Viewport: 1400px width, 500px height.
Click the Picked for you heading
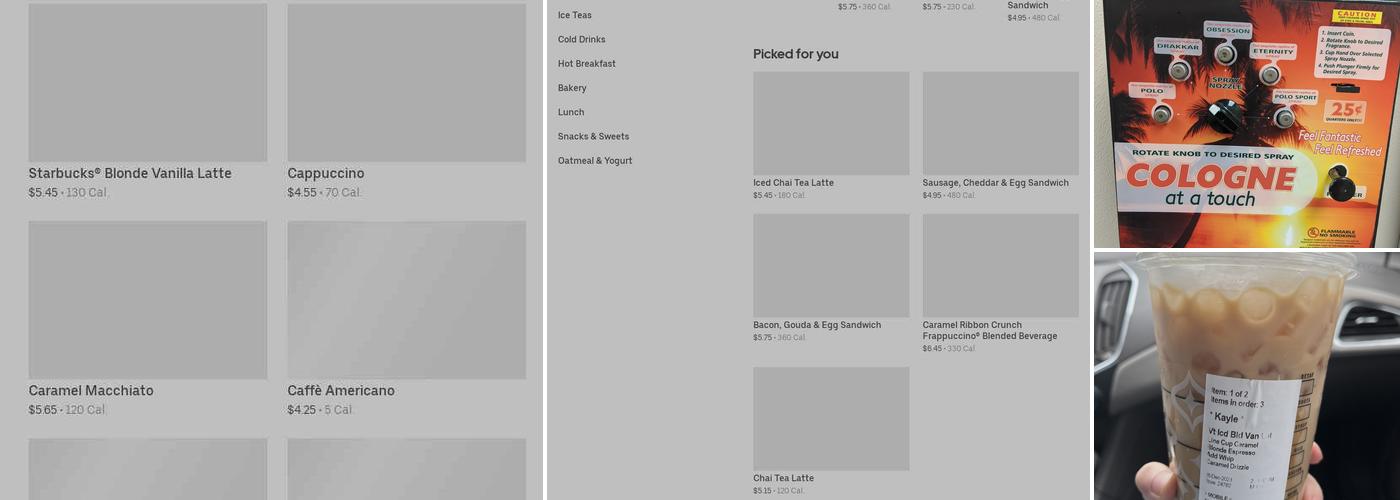point(796,54)
